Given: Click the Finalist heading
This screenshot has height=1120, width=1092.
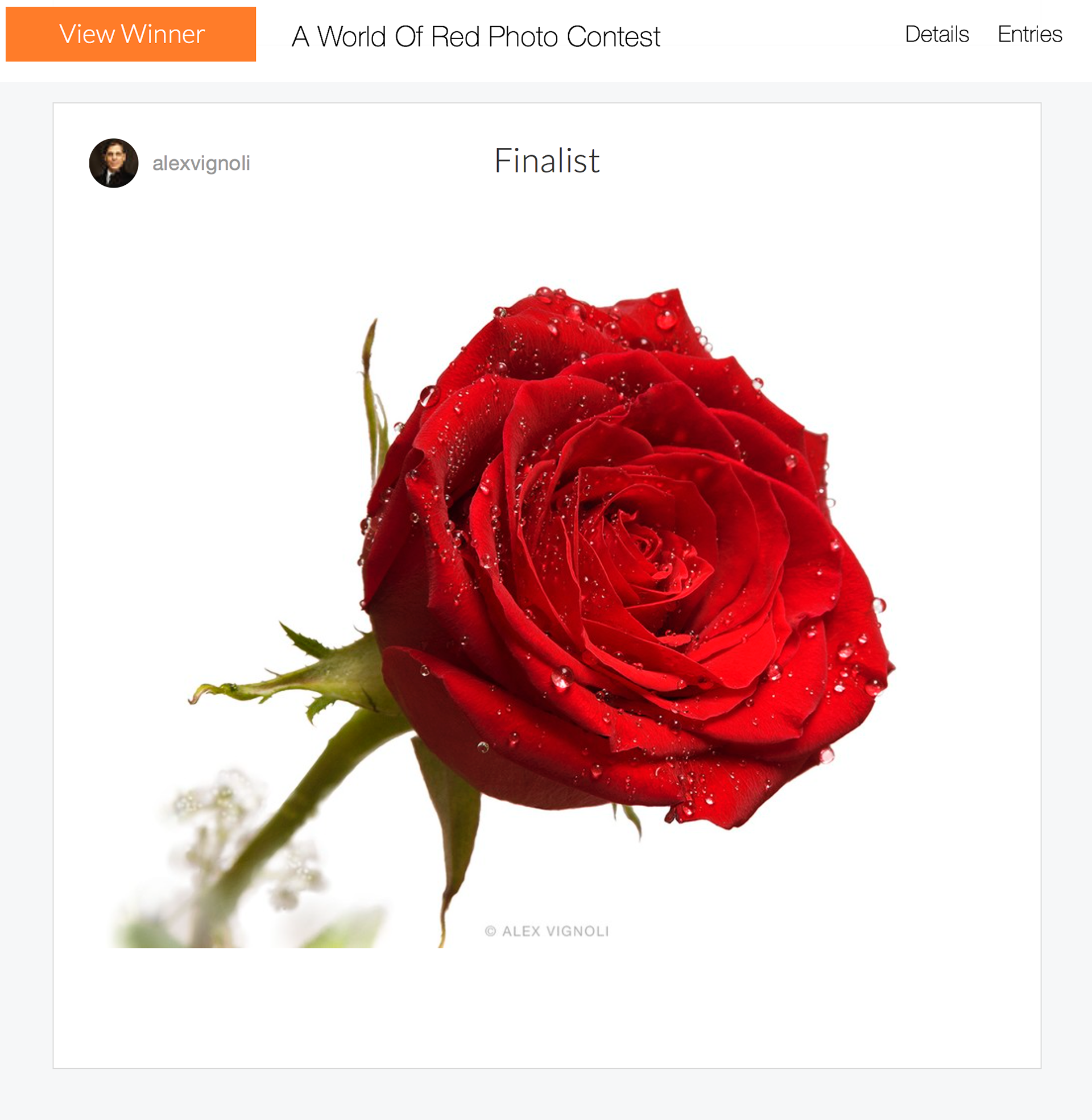Looking at the screenshot, I should (547, 160).
